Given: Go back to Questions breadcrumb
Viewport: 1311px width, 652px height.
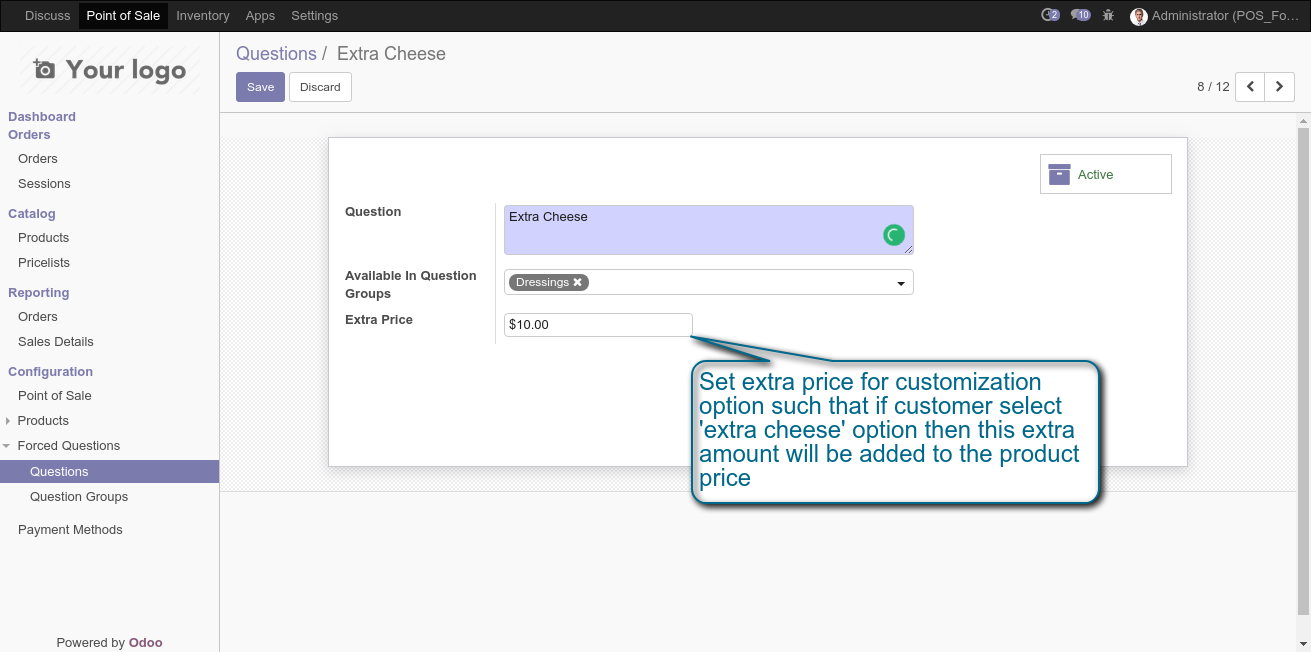Looking at the screenshot, I should 276,54.
